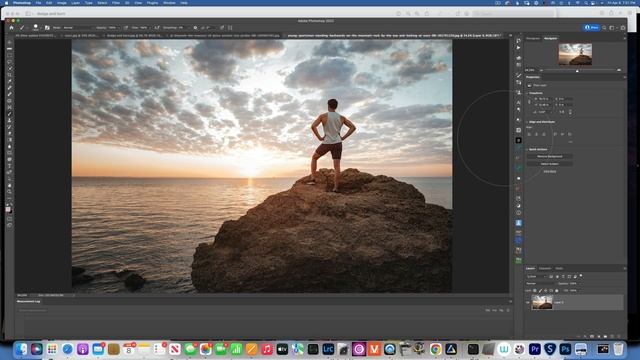Filter layers by type layers icon
The image size is (640, 360).
(563, 276)
